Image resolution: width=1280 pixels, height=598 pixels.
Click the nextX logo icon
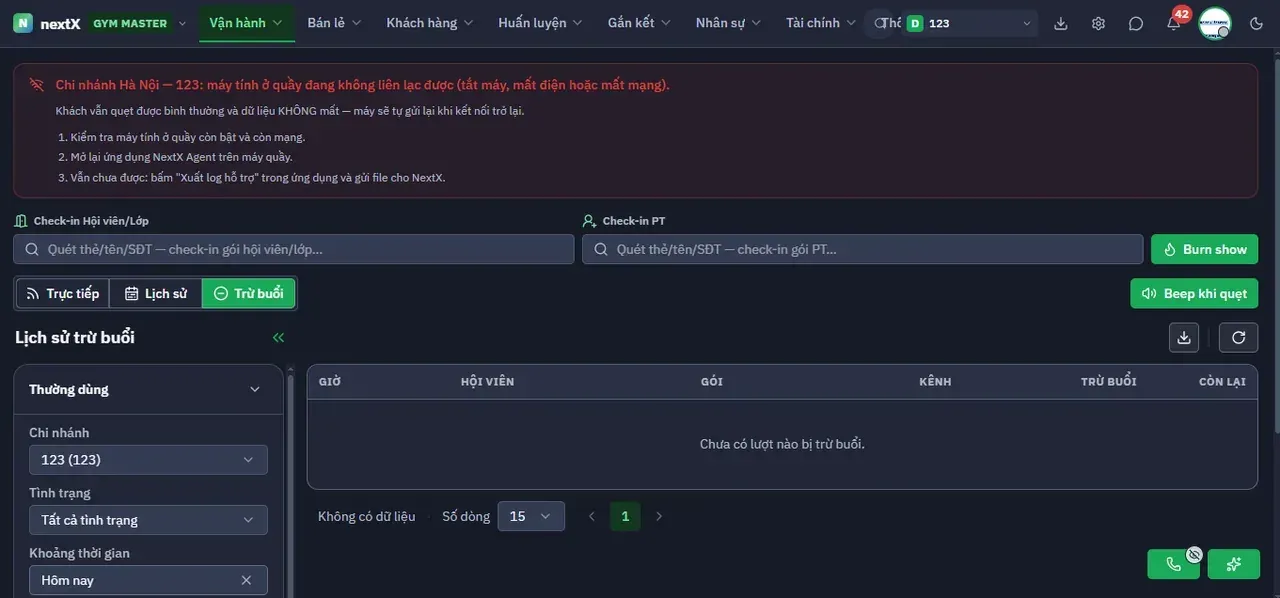click(23, 23)
